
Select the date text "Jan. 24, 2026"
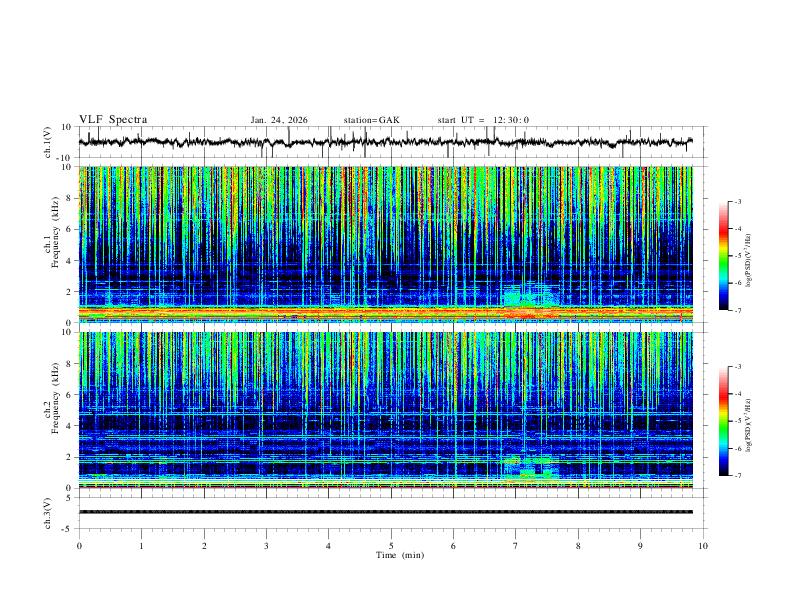[x=279, y=120]
